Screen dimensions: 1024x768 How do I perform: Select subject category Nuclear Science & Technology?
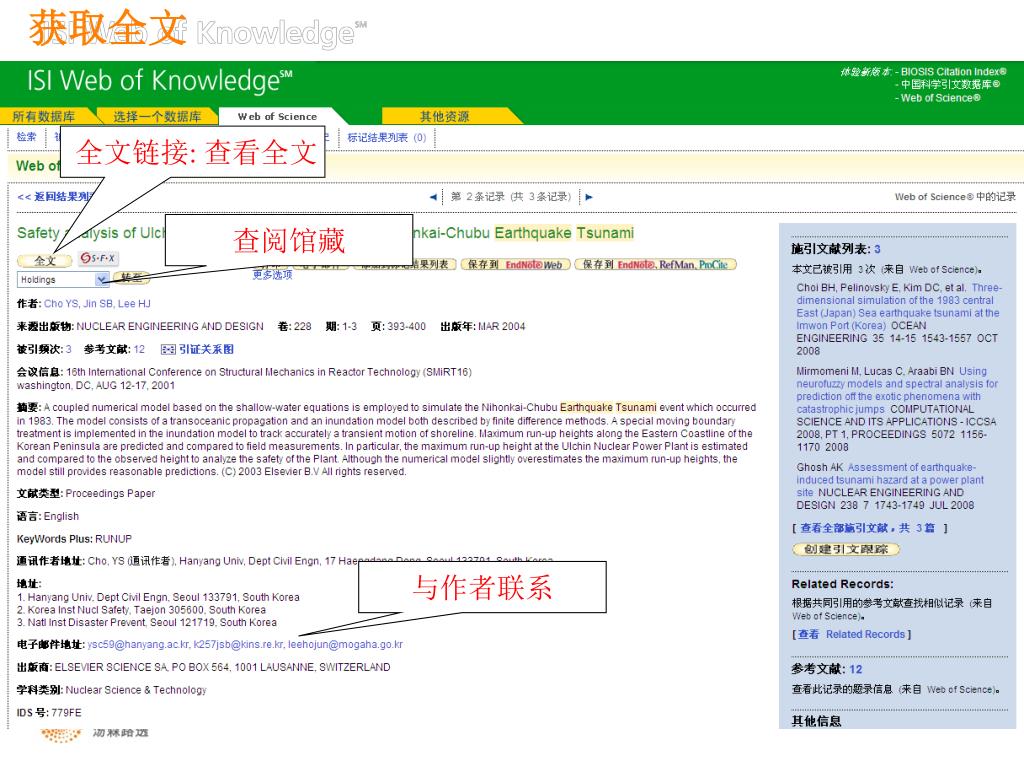tap(136, 690)
